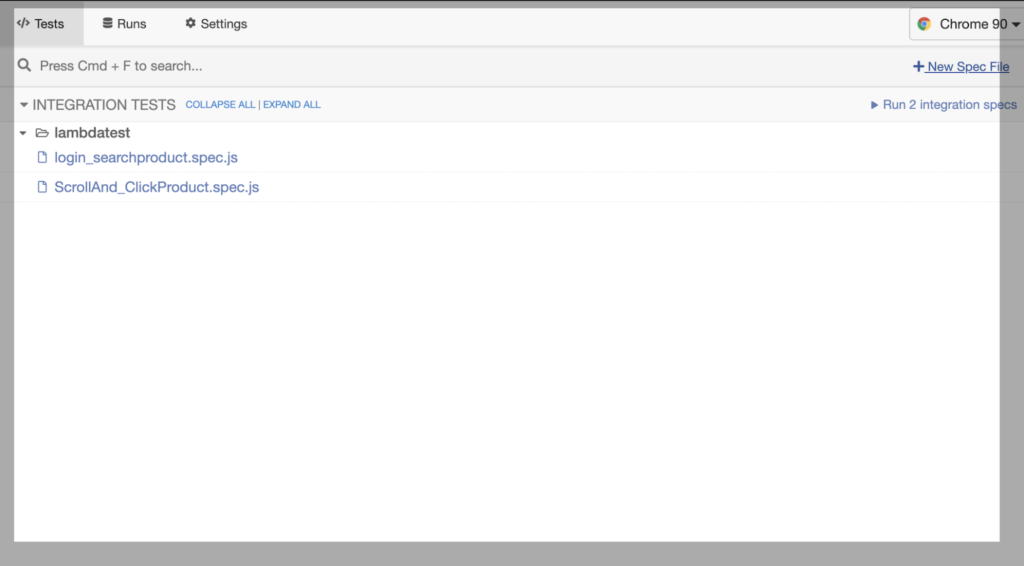The width and height of the screenshot is (1024, 566).
Task: Click the COLLAPSE ALL link
Action: [220, 104]
